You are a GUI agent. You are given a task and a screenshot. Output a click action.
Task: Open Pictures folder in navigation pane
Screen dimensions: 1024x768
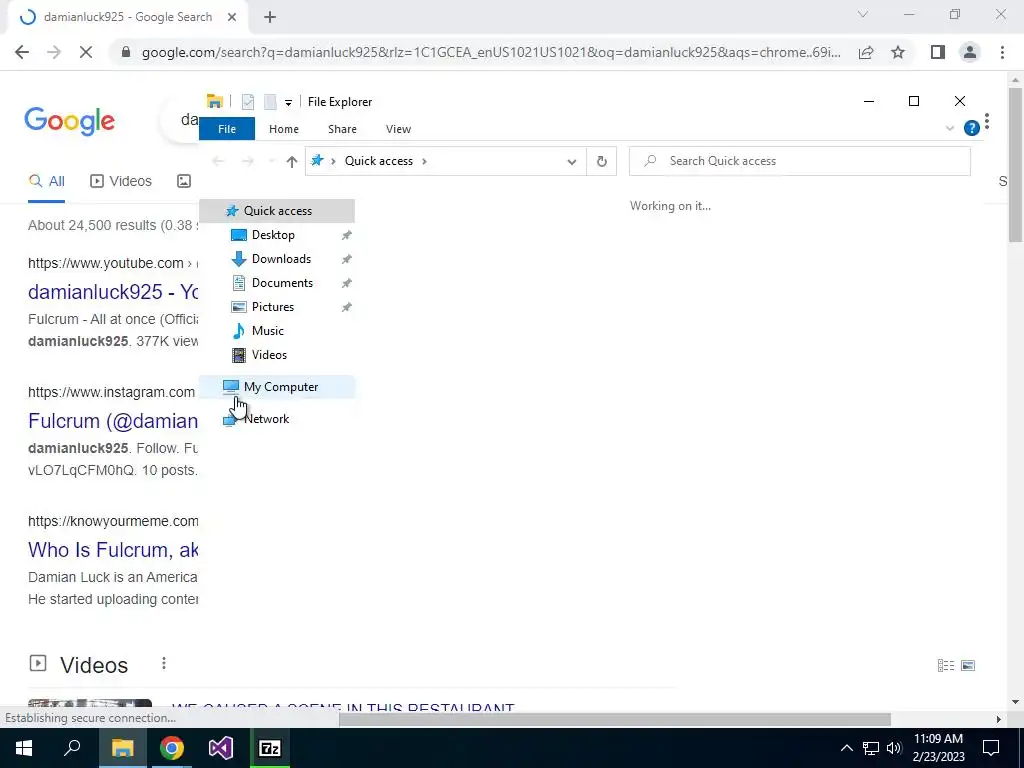pos(272,307)
